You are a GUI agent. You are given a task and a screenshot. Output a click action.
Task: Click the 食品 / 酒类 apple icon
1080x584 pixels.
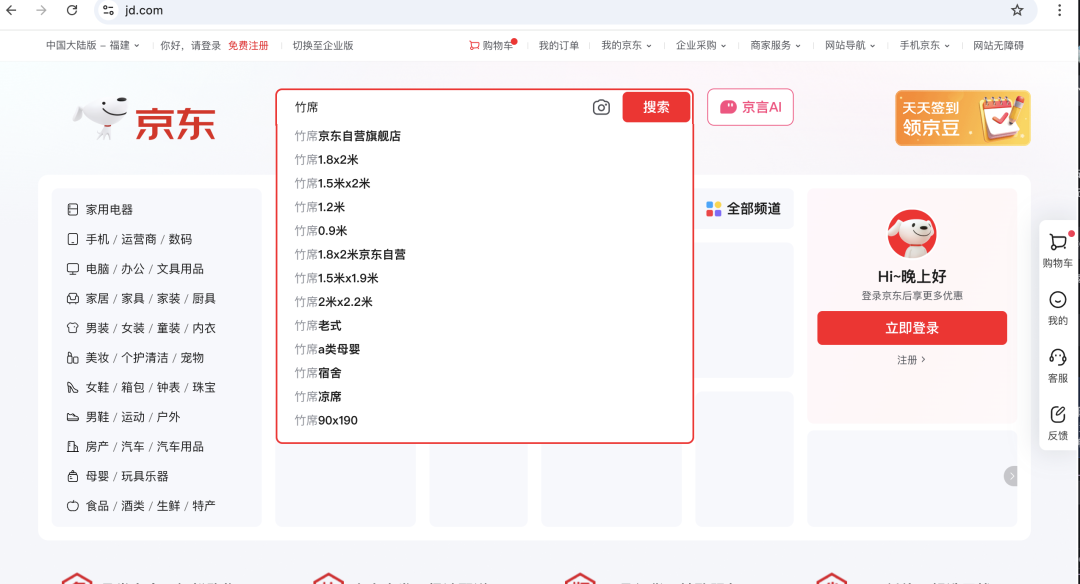(x=72, y=505)
